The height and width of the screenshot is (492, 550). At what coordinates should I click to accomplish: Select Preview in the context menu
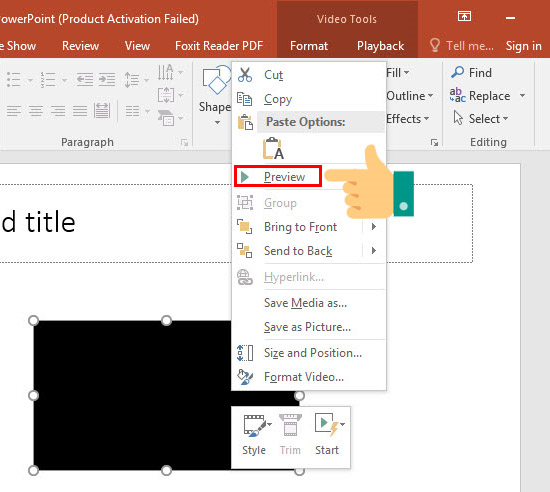click(x=278, y=176)
